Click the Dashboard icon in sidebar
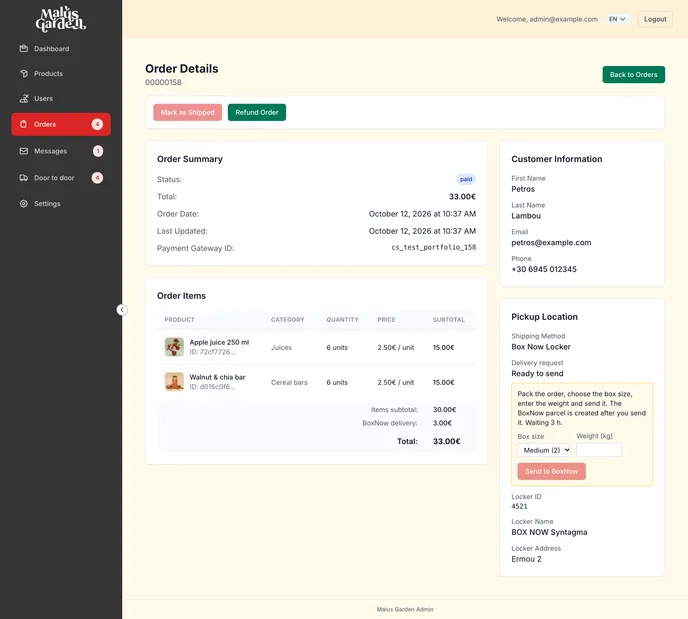This screenshot has width=688, height=619. (24, 48)
